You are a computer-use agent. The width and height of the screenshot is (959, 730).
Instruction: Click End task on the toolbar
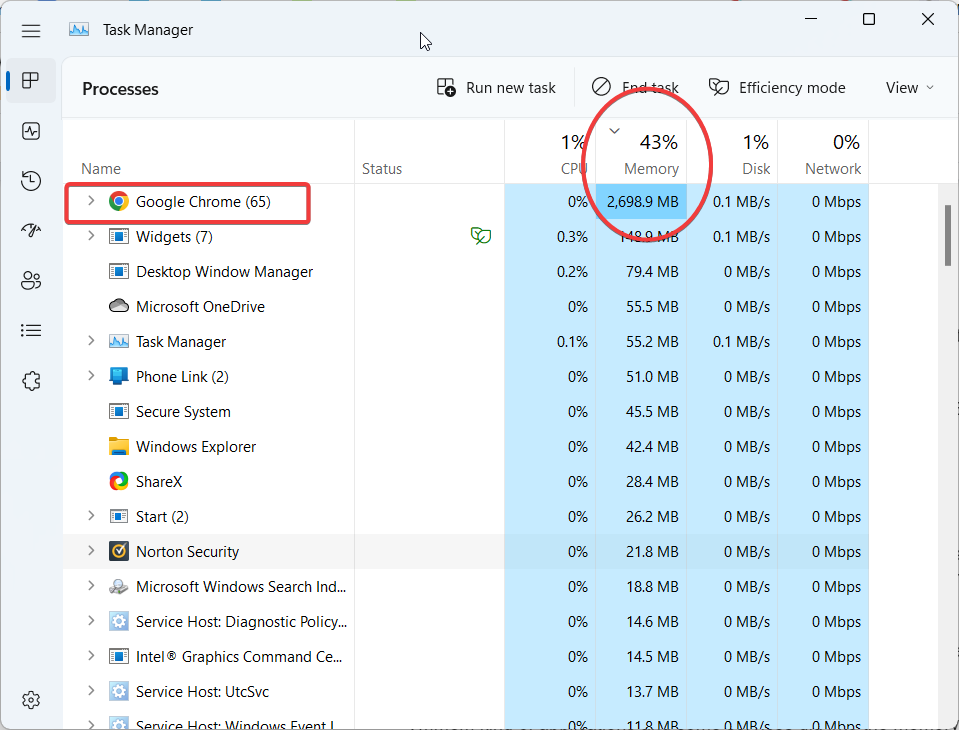click(635, 87)
